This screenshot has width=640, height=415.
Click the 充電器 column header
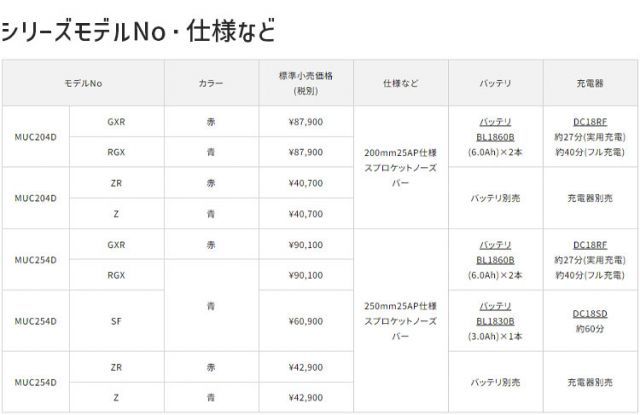tap(586, 83)
